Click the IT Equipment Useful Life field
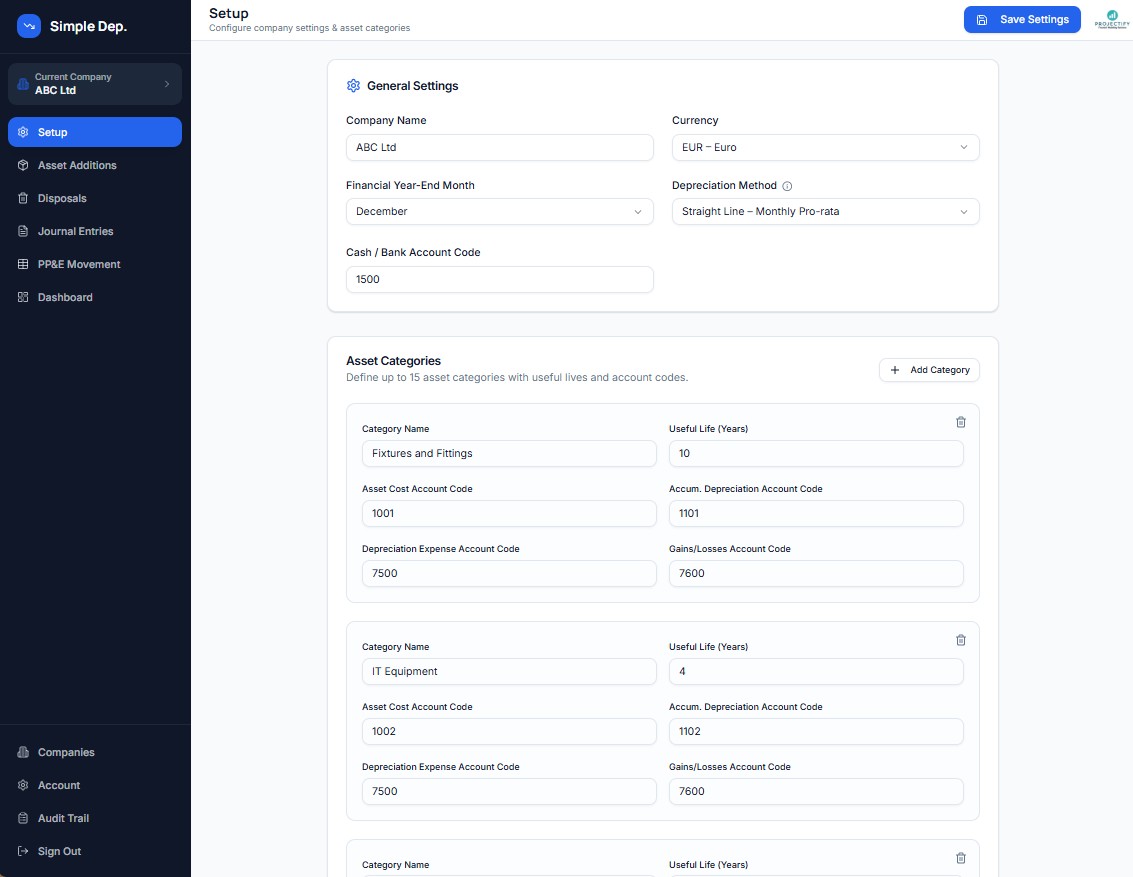1133x877 pixels. pos(816,671)
